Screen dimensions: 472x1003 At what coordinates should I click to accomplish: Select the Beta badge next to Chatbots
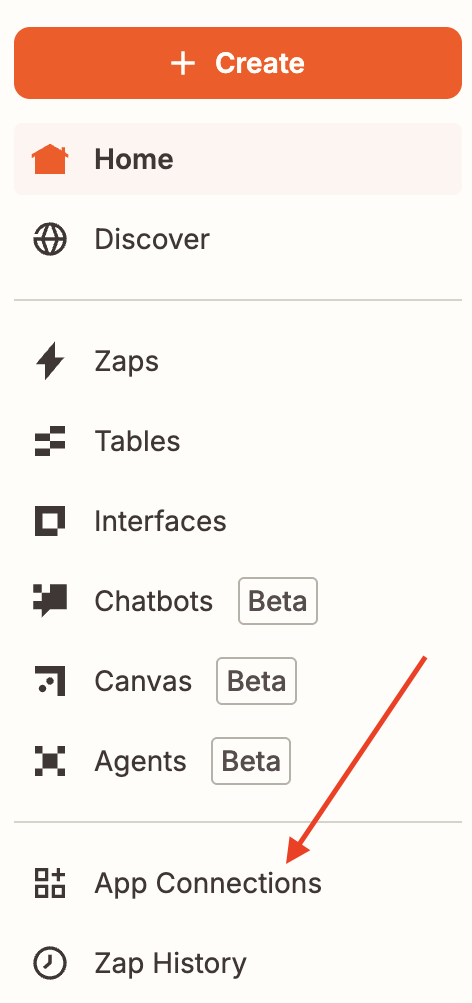[278, 601]
